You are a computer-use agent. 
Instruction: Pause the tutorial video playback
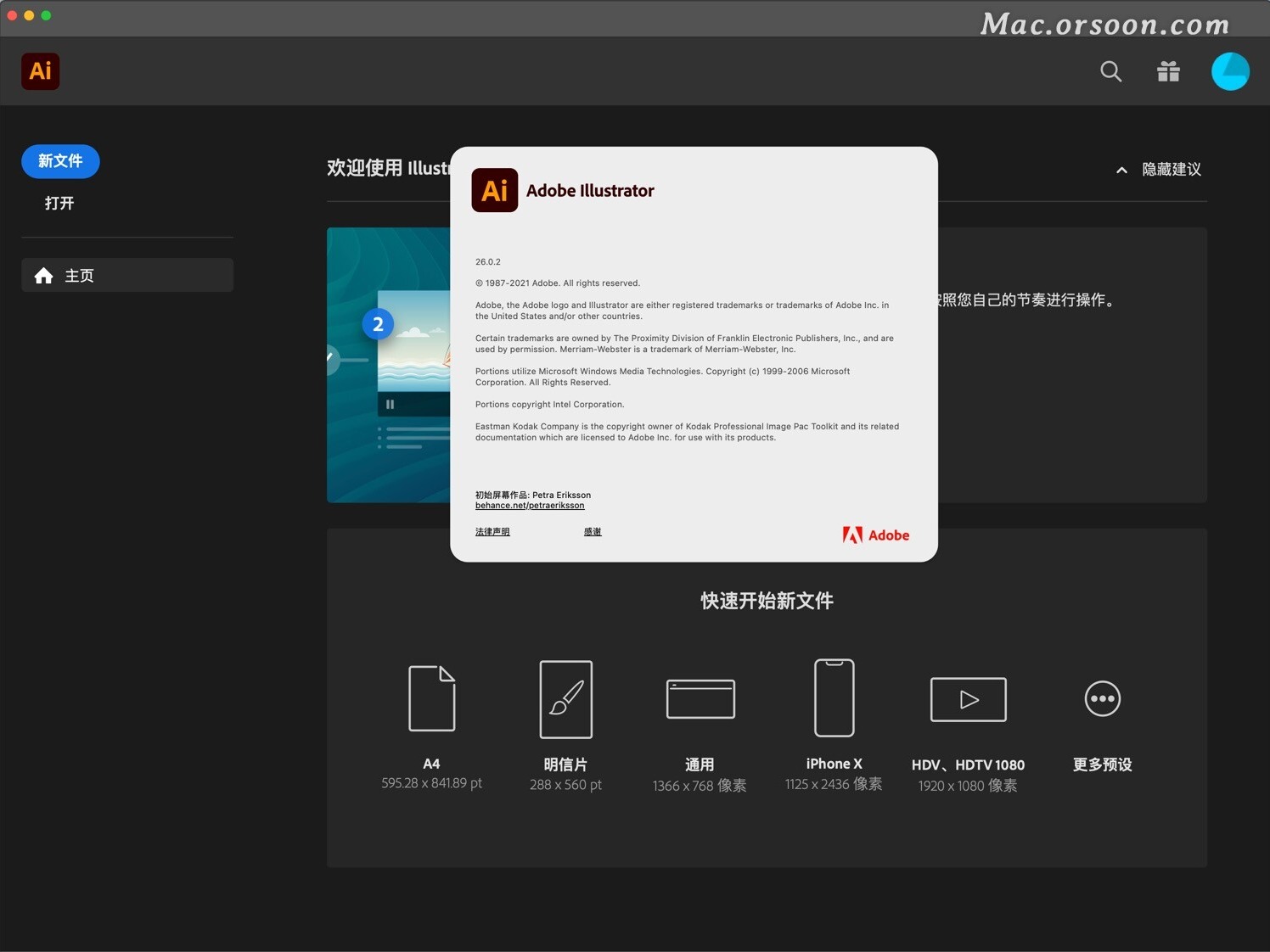tap(390, 405)
